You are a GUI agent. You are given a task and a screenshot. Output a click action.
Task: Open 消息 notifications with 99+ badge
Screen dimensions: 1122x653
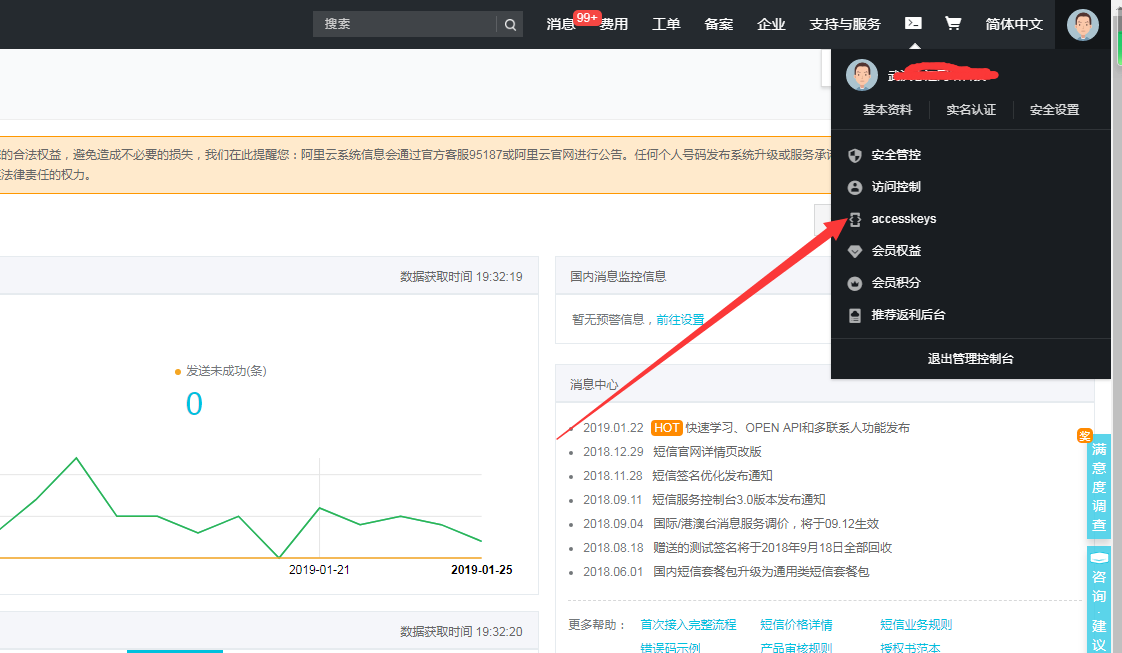coord(562,24)
